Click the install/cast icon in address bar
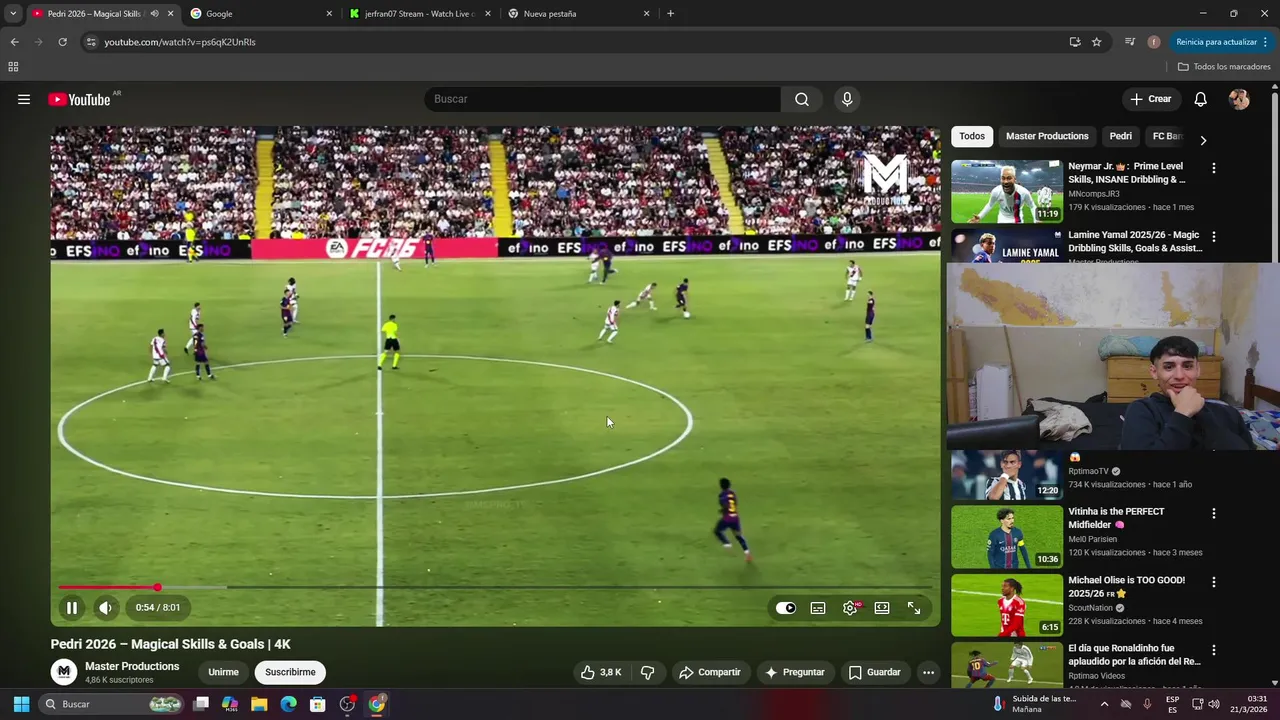1280x720 pixels. click(x=1075, y=42)
